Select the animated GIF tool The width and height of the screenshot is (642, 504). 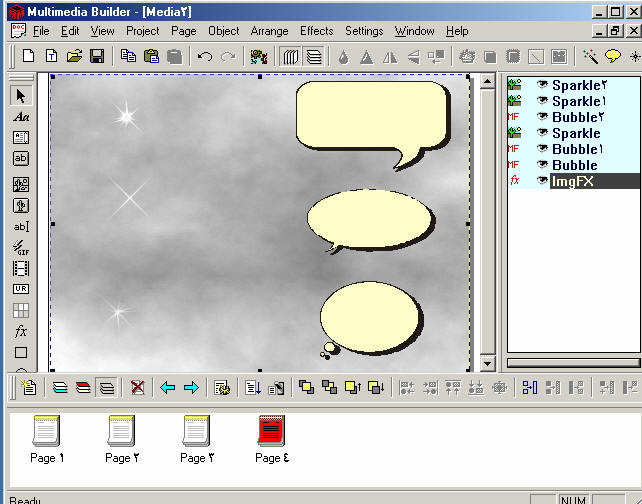click(x=20, y=247)
